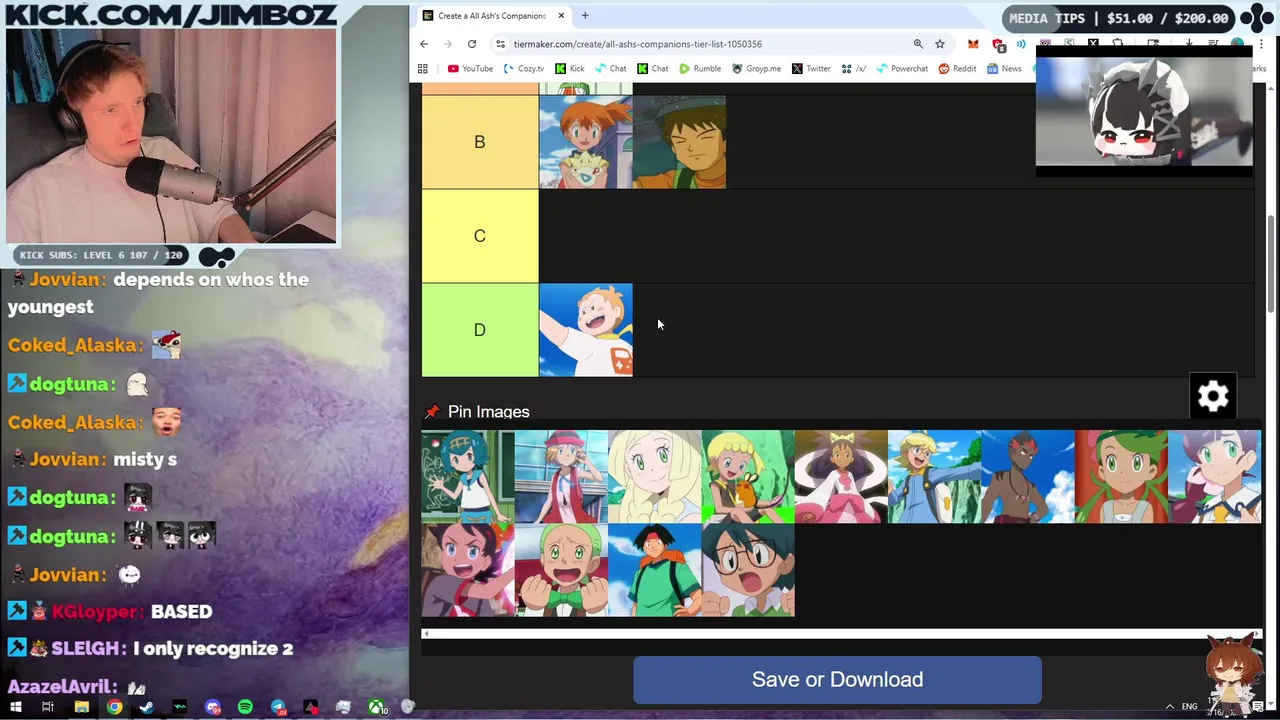
Task: Open the Twitter bookmark
Action: pyautogui.click(x=811, y=69)
